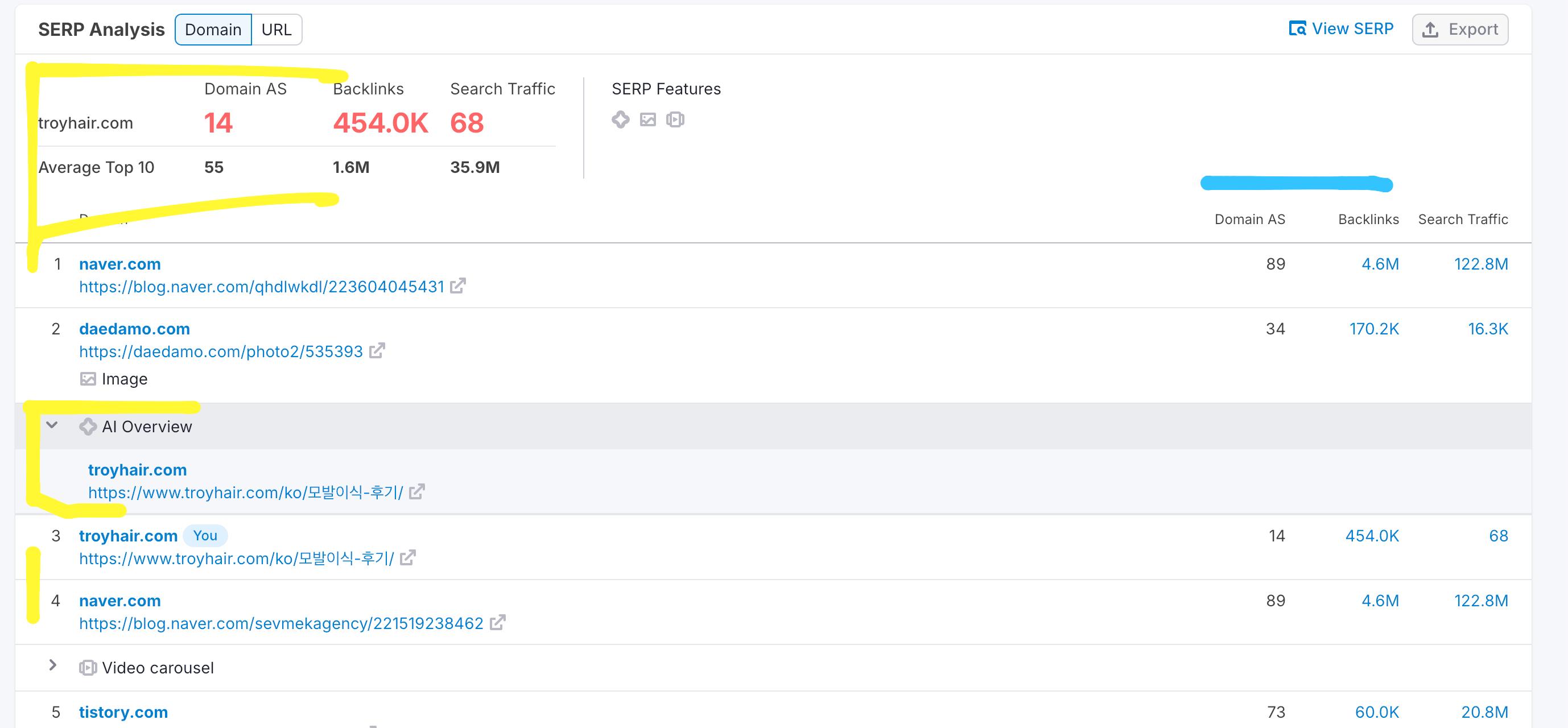Click the Video carousel row icon
Image resolution: width=1568 pixels, height=728 pixels.
point(88,668)
